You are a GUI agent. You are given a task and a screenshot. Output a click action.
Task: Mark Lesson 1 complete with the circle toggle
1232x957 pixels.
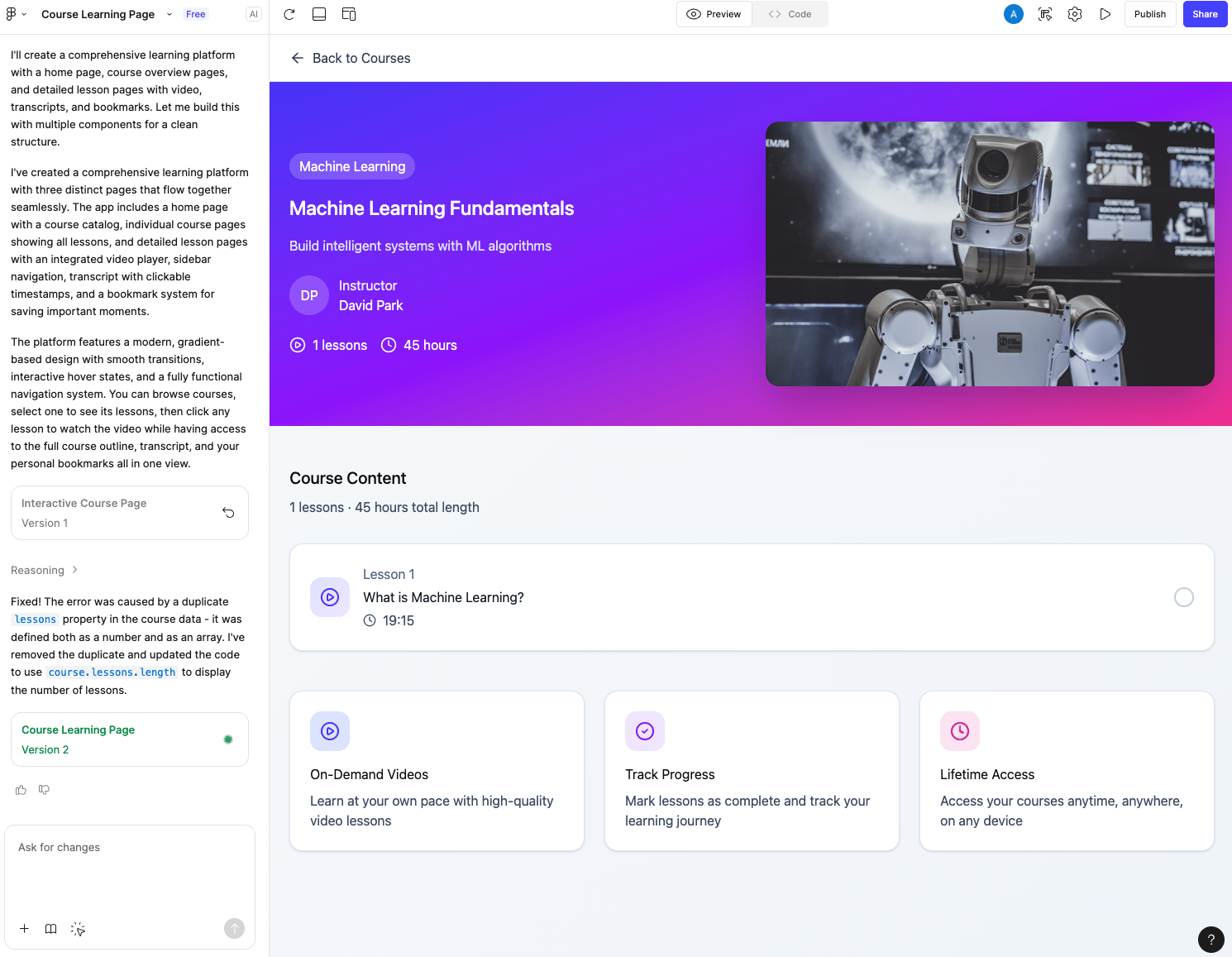(1184, 597)
